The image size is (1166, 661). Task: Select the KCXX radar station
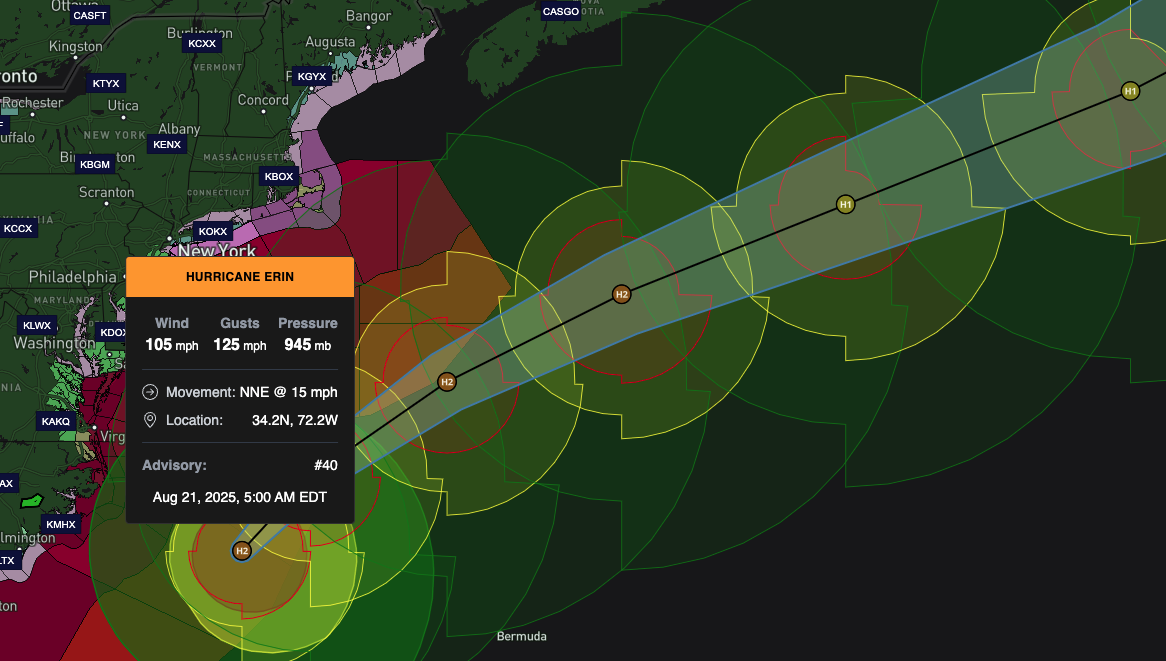pyautogui.click(x=202, y=44)
